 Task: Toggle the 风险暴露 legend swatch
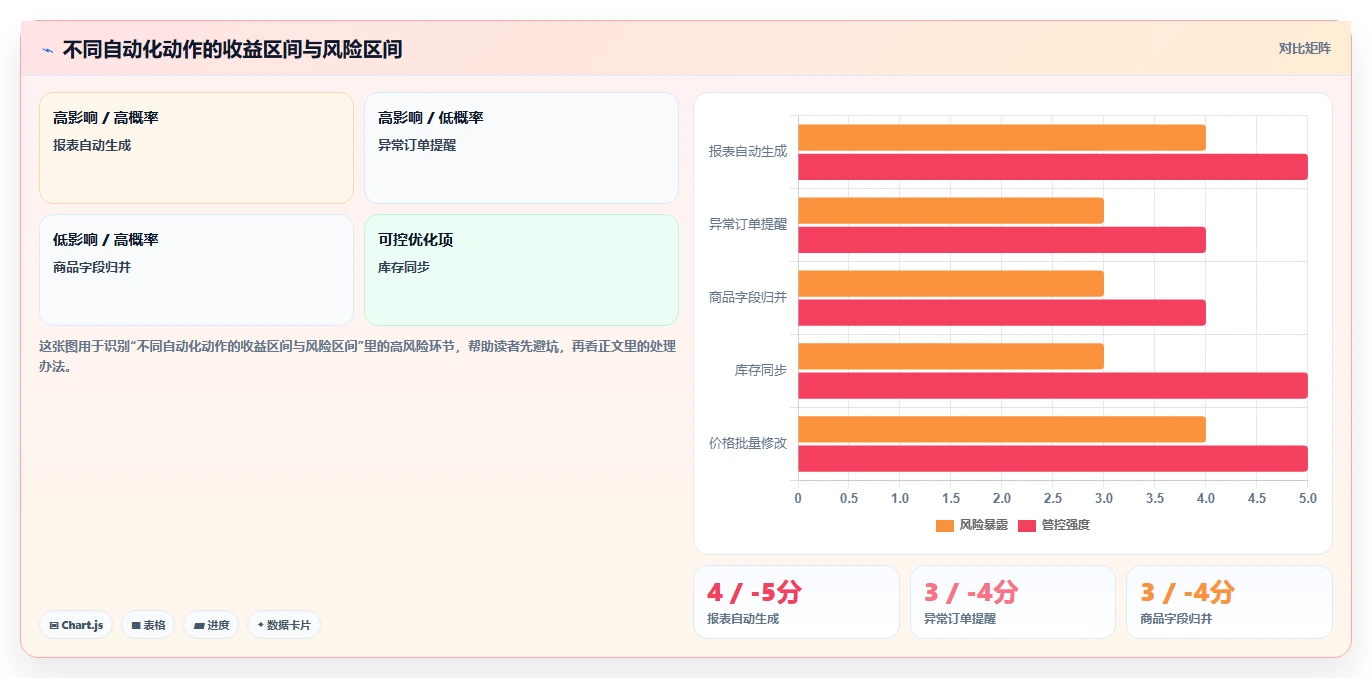pos(945,525)
